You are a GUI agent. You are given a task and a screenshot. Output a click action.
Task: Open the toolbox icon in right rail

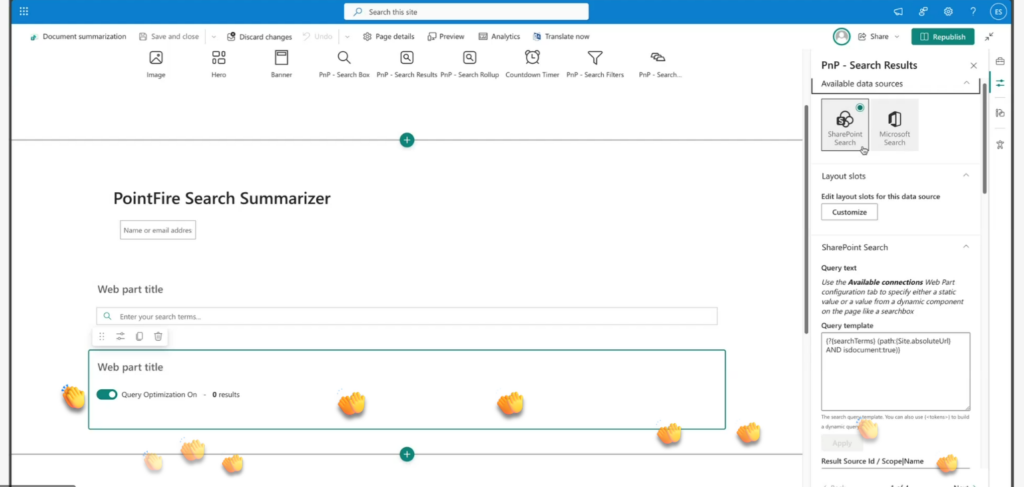[x=1000, y=61]
